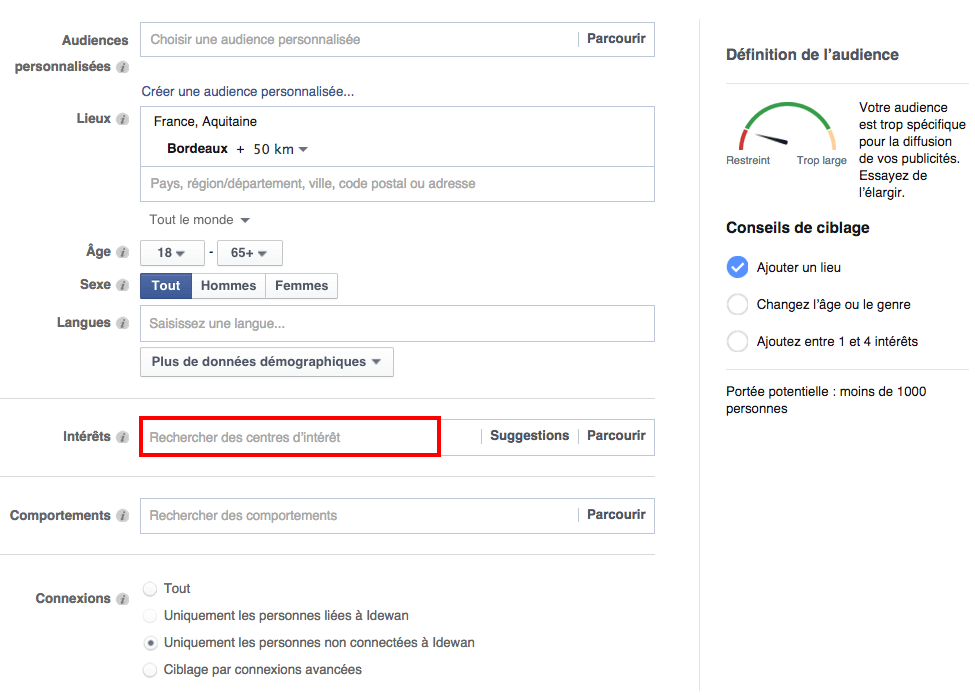Expand Plus de données démographiques menu
This screenshot has height=695, width=975.
pos(266,362)
